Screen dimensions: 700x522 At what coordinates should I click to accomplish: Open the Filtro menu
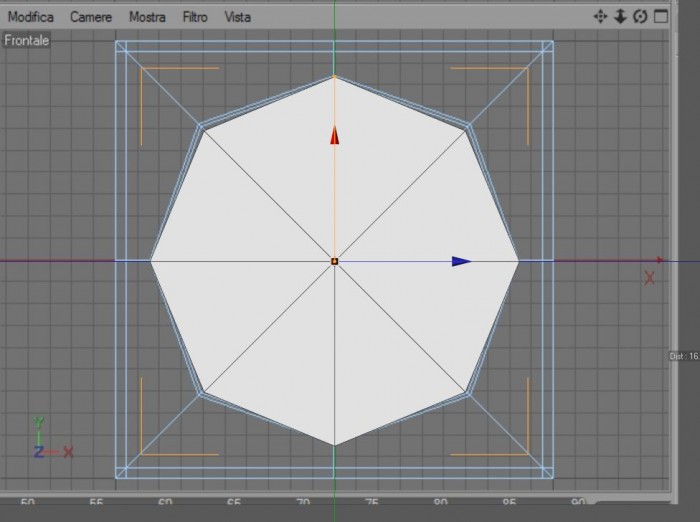pos(195,17)
